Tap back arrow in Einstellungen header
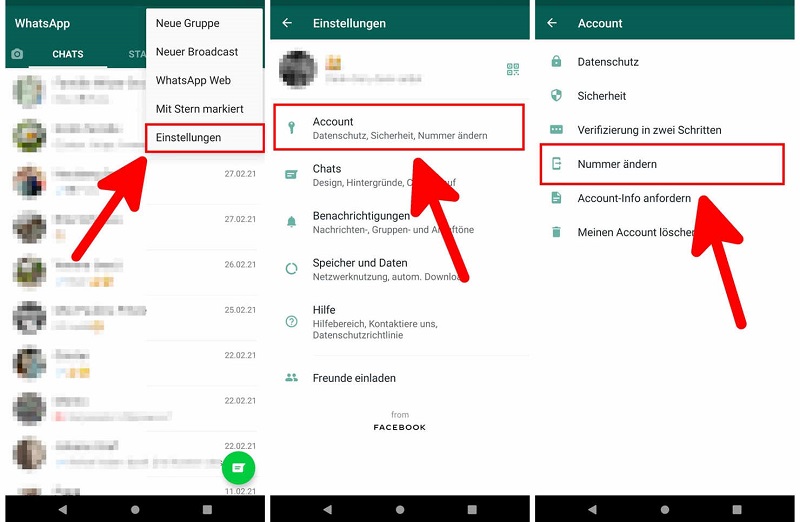 pyautogui.click(x=287, y=23)
